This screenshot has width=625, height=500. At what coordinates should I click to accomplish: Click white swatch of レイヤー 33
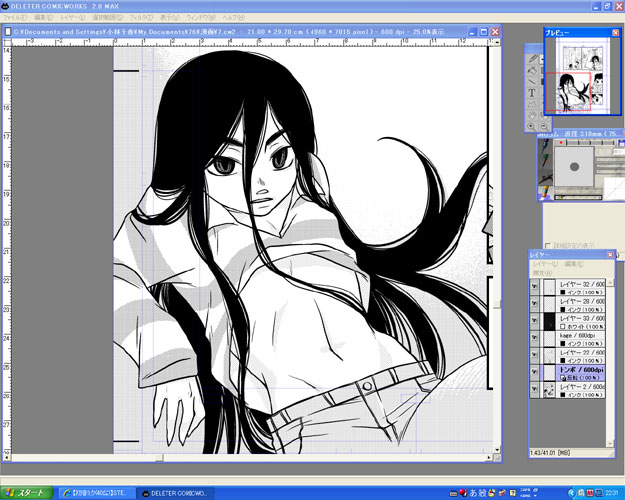562,327
